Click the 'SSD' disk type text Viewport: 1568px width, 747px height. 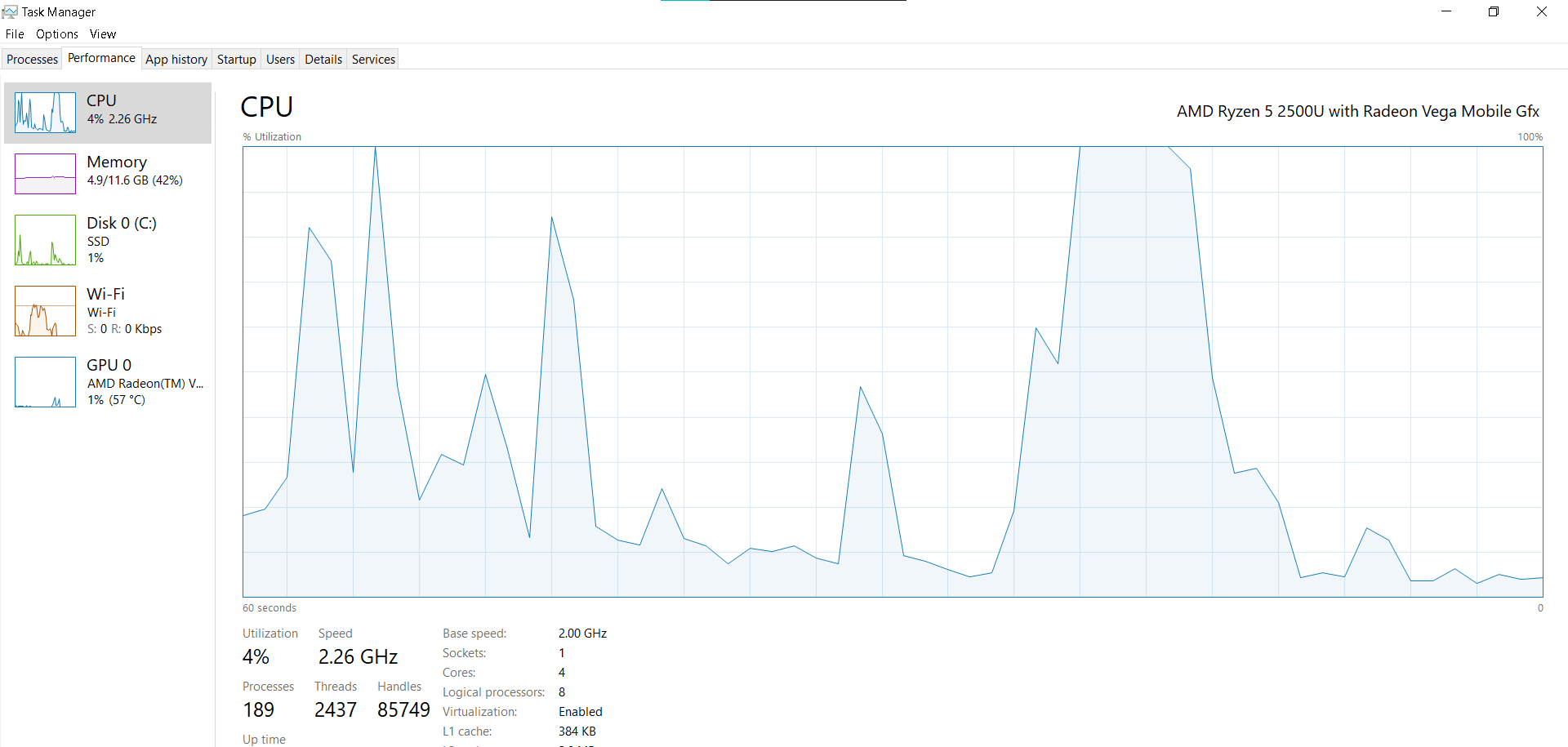click(x=98, y=242)
